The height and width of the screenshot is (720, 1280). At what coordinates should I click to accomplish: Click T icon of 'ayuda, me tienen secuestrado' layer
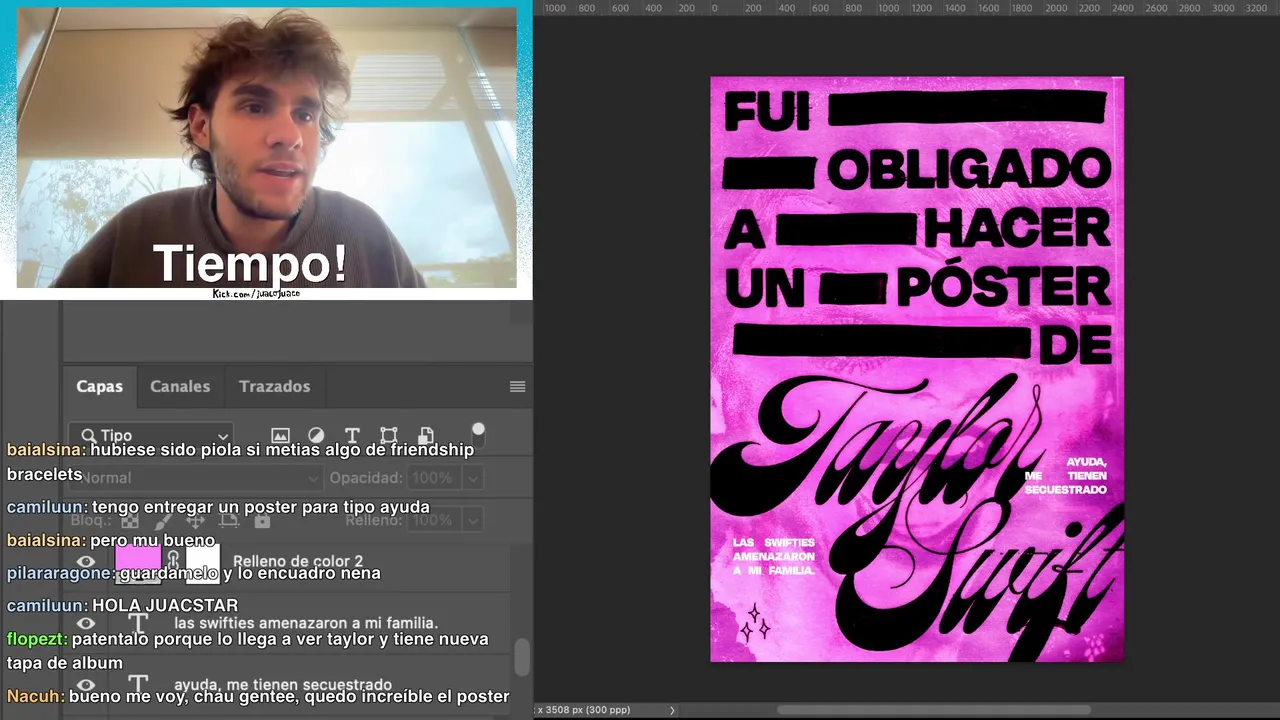point(138,685)
